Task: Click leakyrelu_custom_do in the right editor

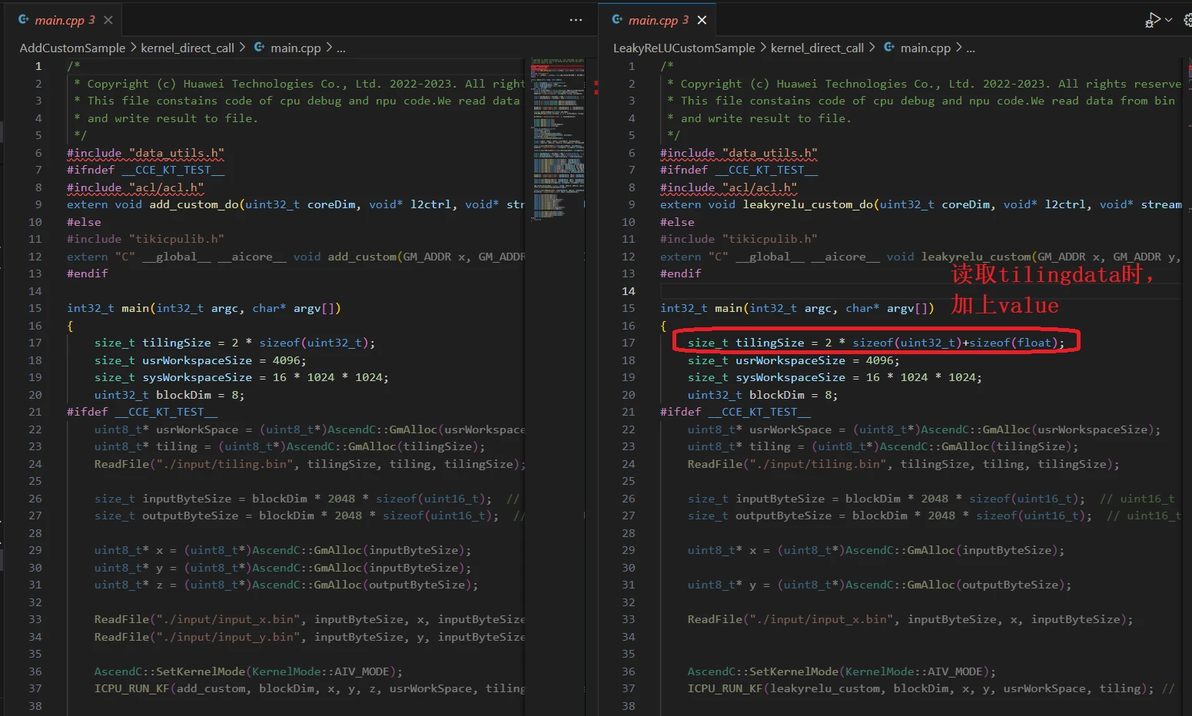Action: point(808,204)
